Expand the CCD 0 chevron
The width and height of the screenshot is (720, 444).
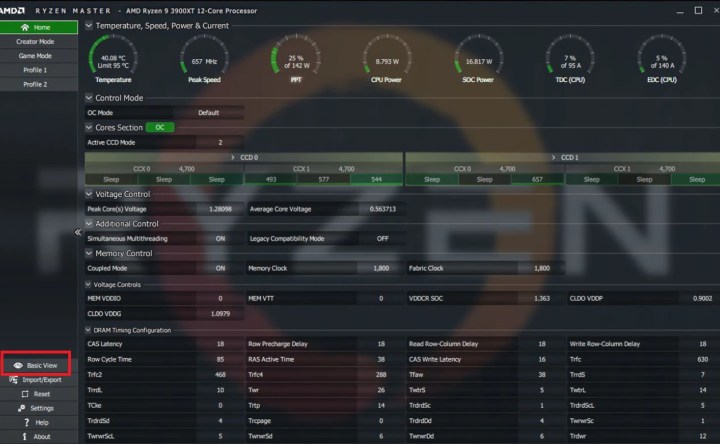tap(233, 157)
